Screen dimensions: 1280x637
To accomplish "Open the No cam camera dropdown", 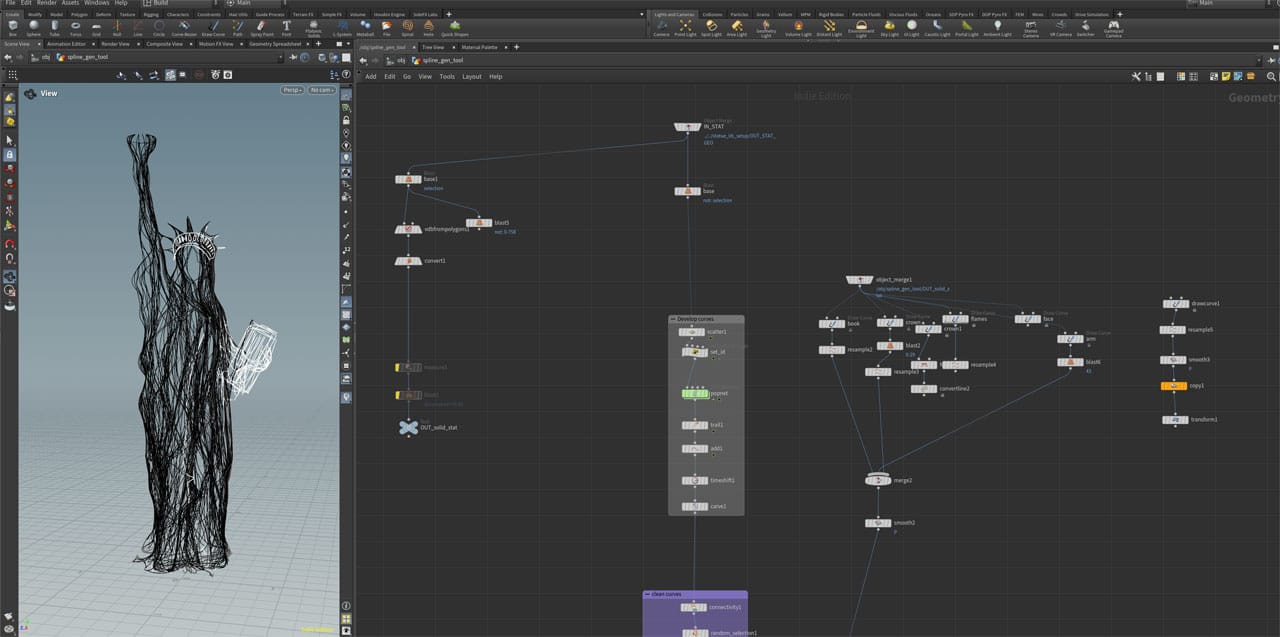I will (x=321, y=90).
